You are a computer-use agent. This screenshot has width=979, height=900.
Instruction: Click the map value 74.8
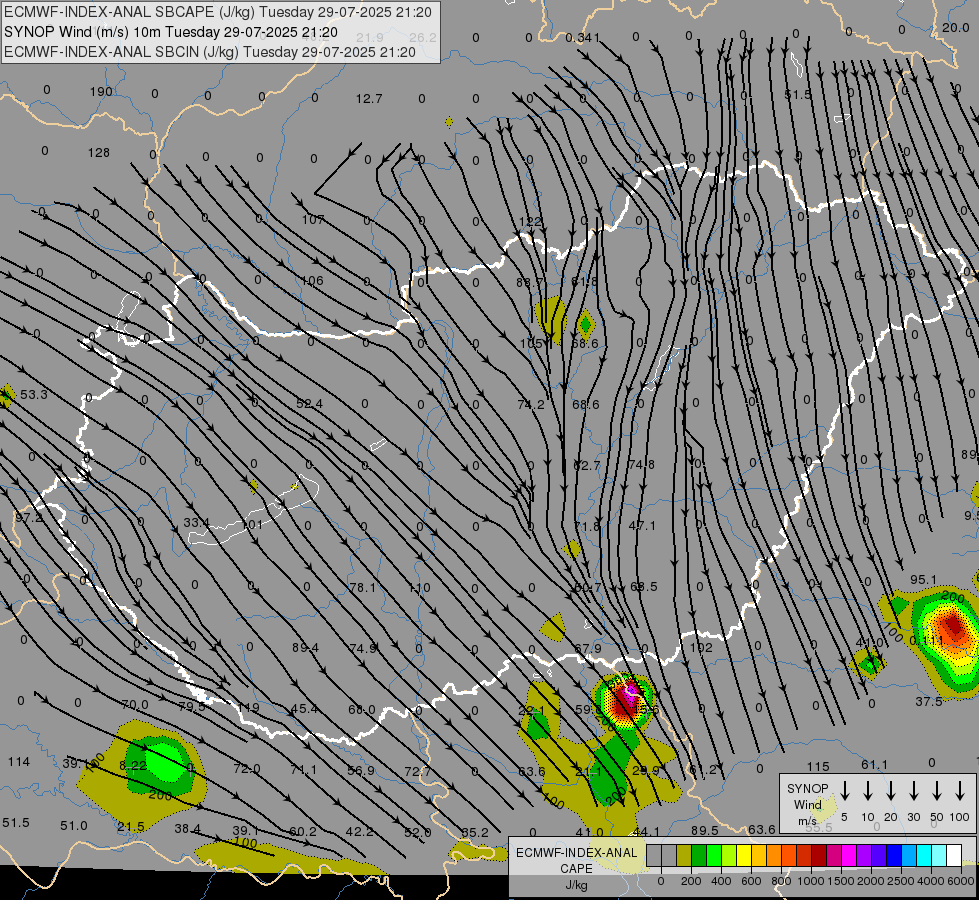coord(642,464)
